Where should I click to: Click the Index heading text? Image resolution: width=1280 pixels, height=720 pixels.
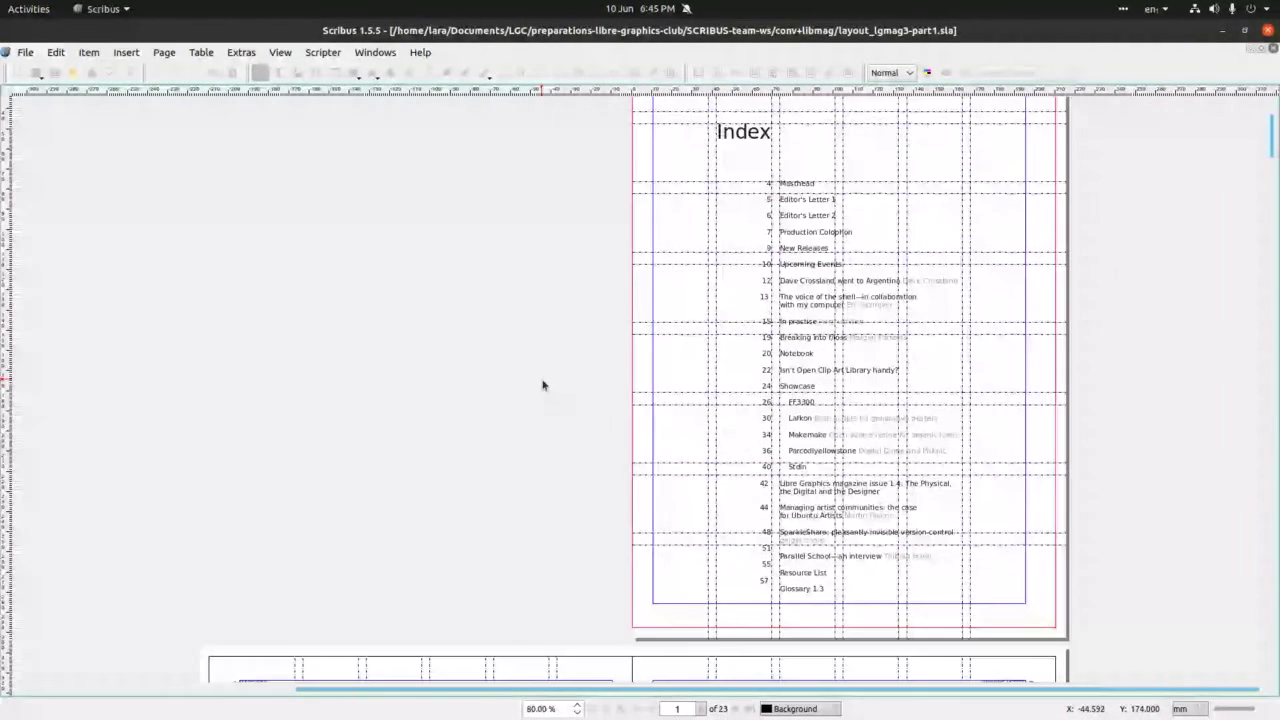(x=744, y=132)
